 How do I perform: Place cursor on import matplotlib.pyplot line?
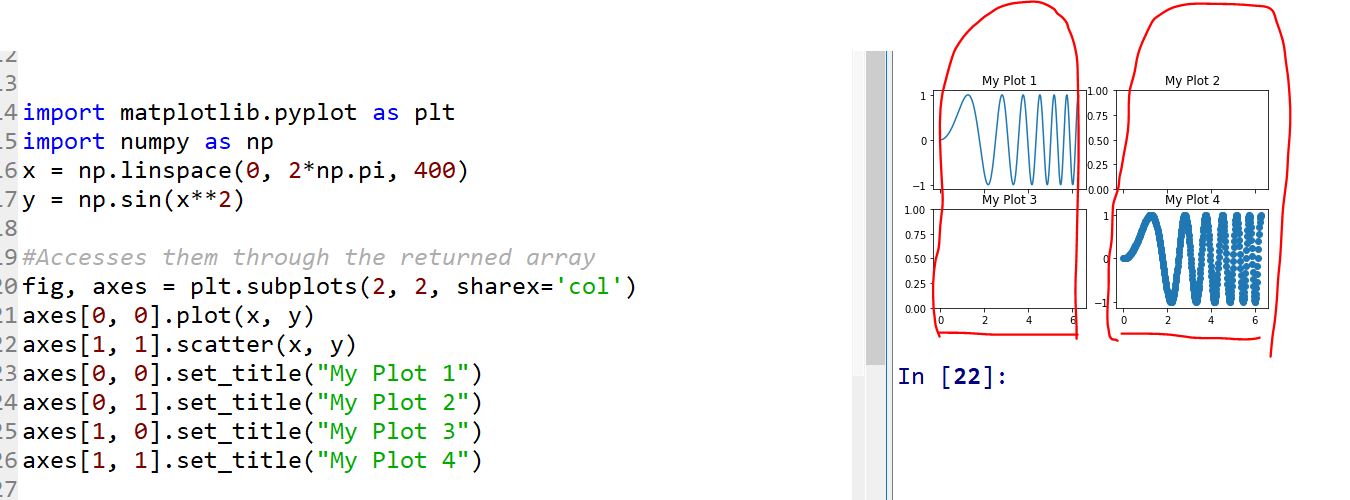238,112
